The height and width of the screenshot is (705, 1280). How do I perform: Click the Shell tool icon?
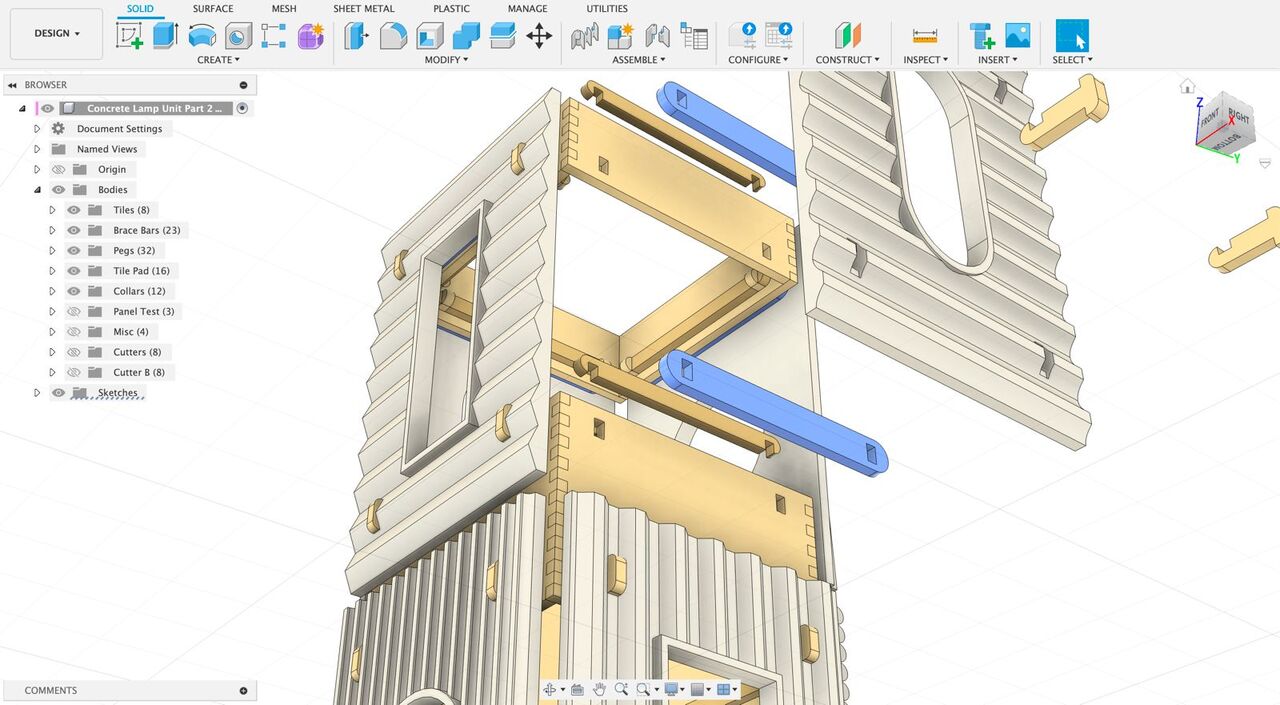[430, 36]
